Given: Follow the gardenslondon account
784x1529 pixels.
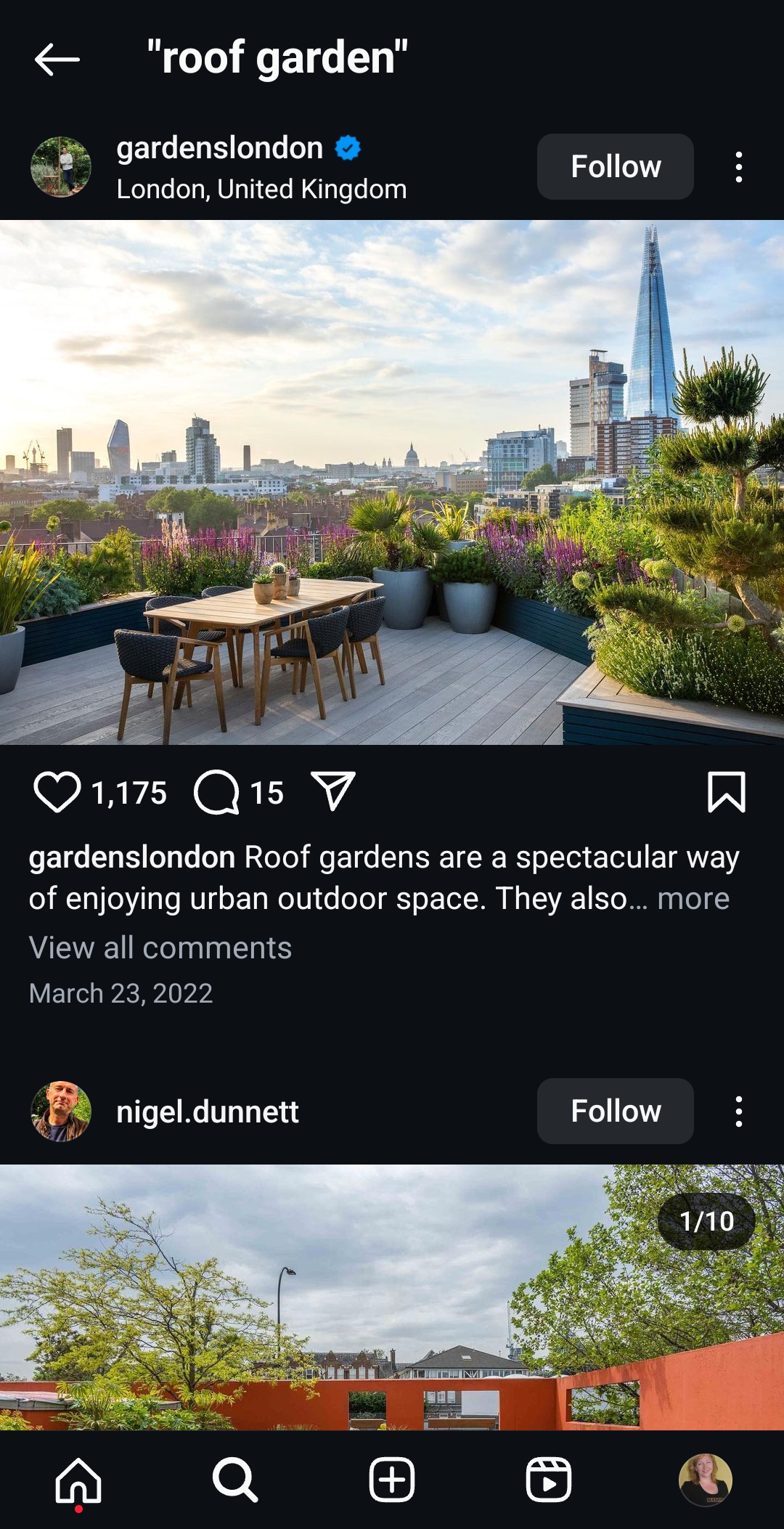Looking at the screenshot, I should pyautogui.click(x=616, y=166).
